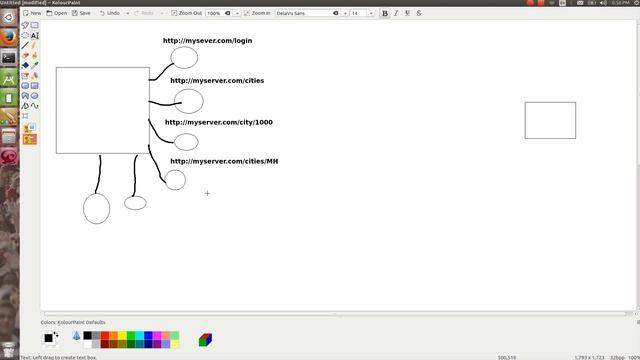Open the Undo history dropdown arrow
The width and height of the screenshot is (640, 360).
[128, 13]
